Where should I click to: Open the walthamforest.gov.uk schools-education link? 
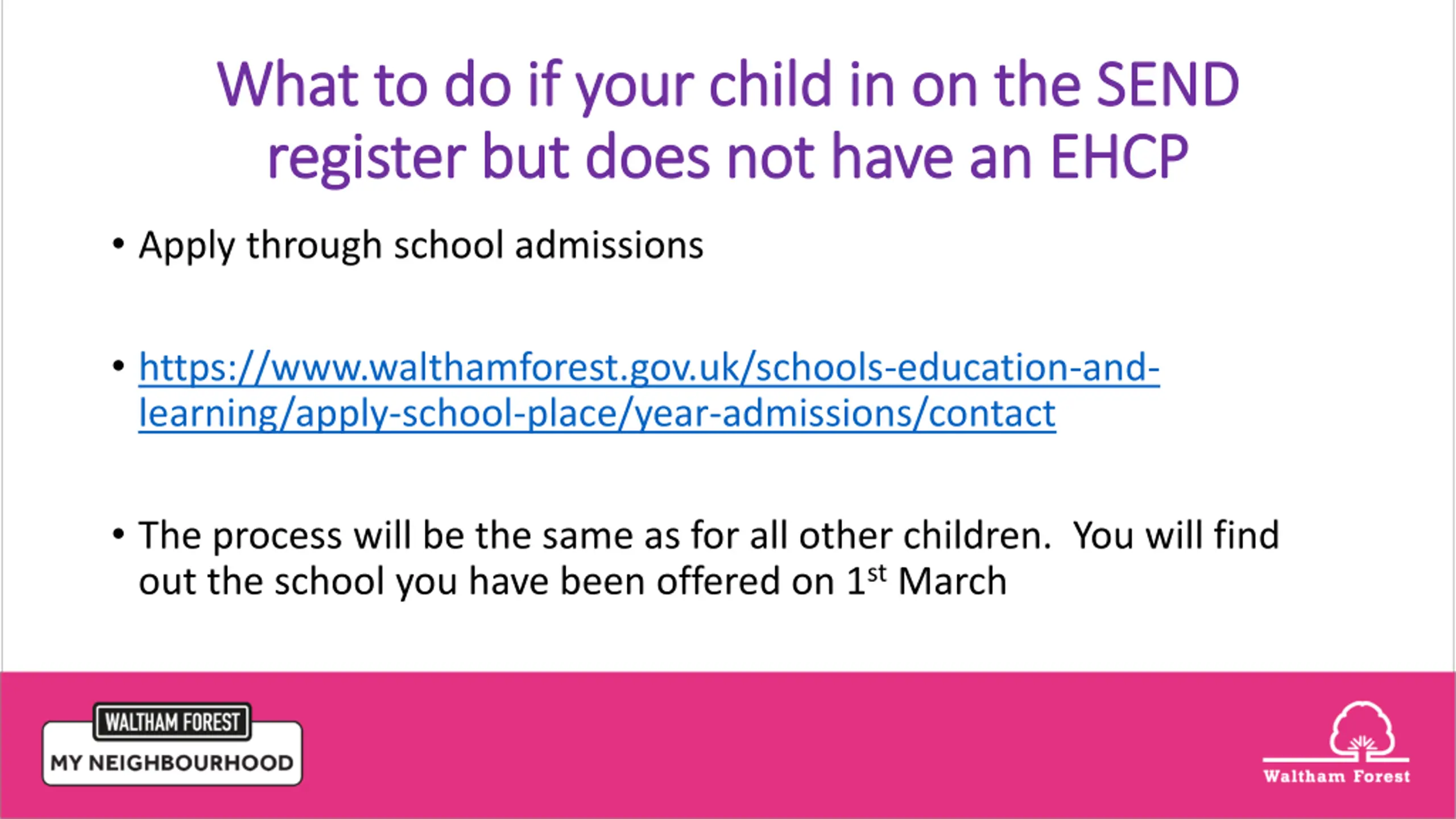(x=649, y=390)
